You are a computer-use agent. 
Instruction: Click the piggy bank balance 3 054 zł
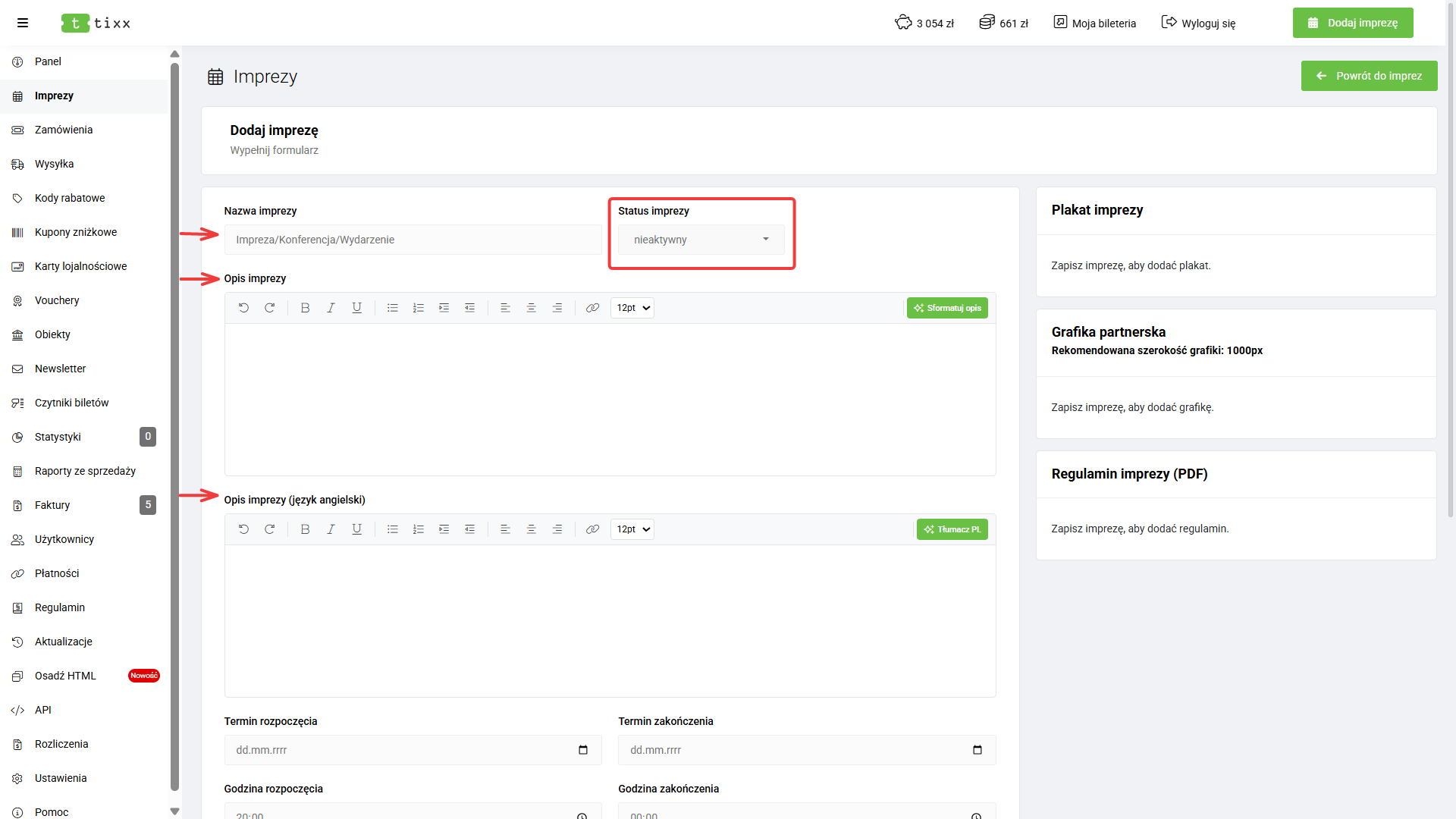tap(924, 23)
